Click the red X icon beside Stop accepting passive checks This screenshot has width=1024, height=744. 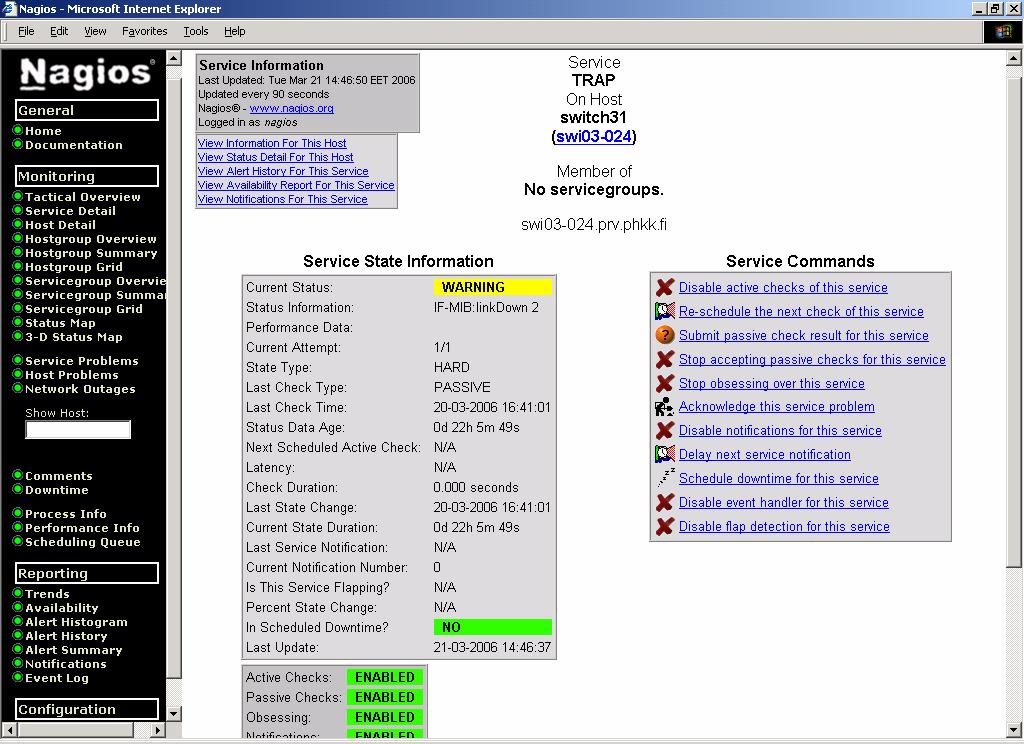pos(665,359)
